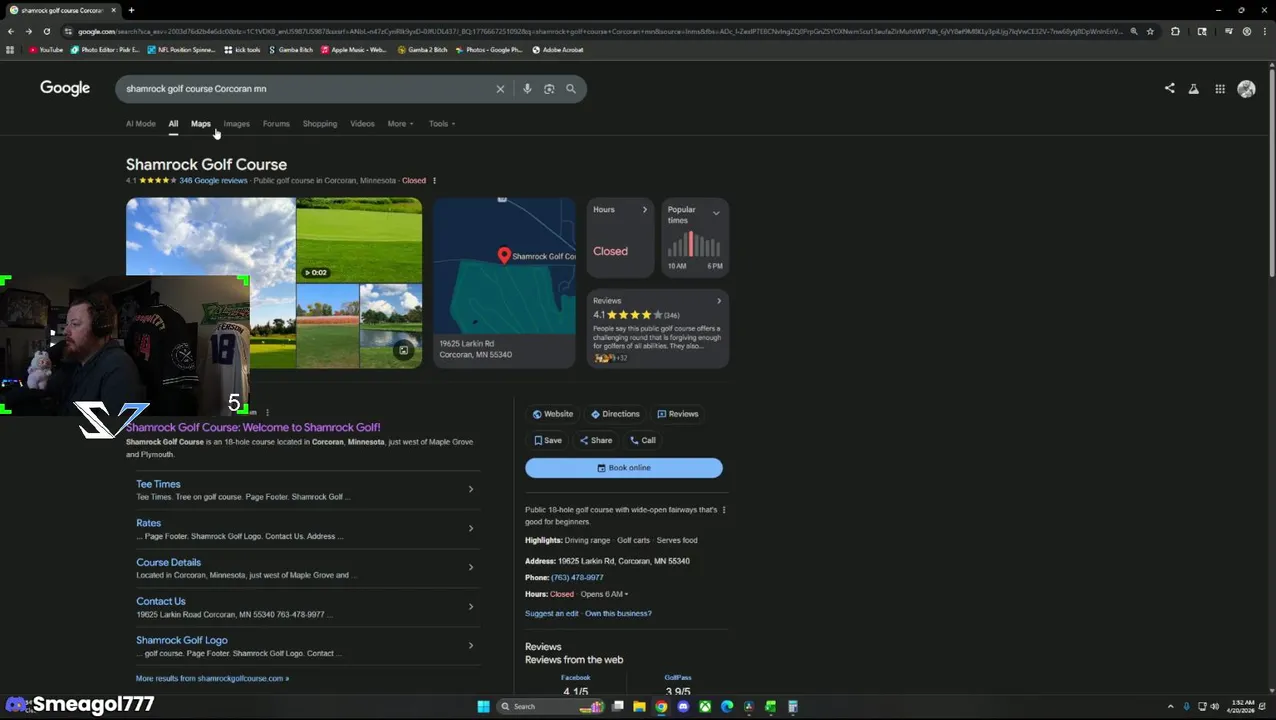Open Google Lens image search icon
The height and width of the screenshot is (720, 1276).
[549, 89]
